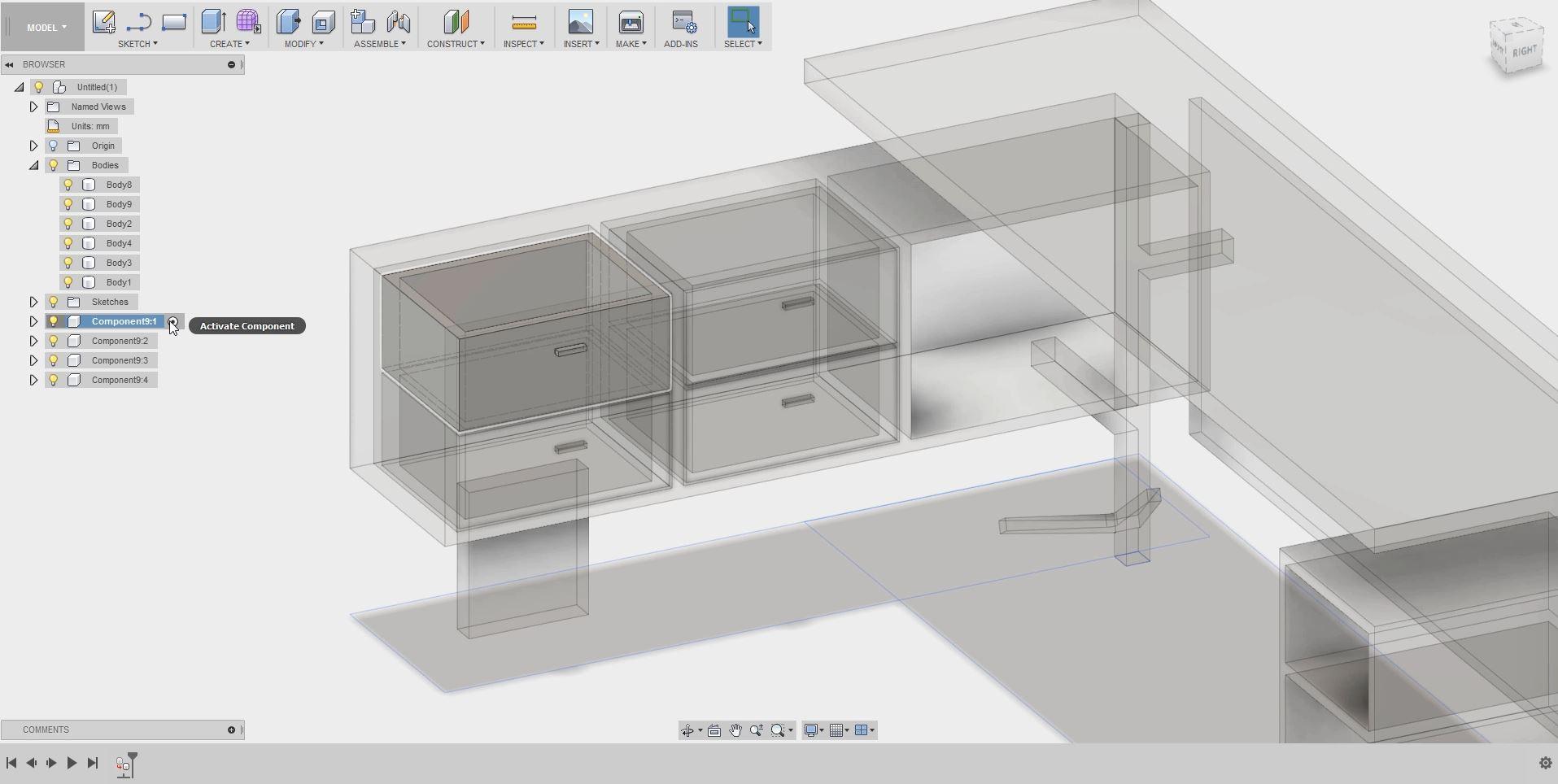Hide the Sketches folder with its lightbulb

pyautogui.click(x=53, y=302)
